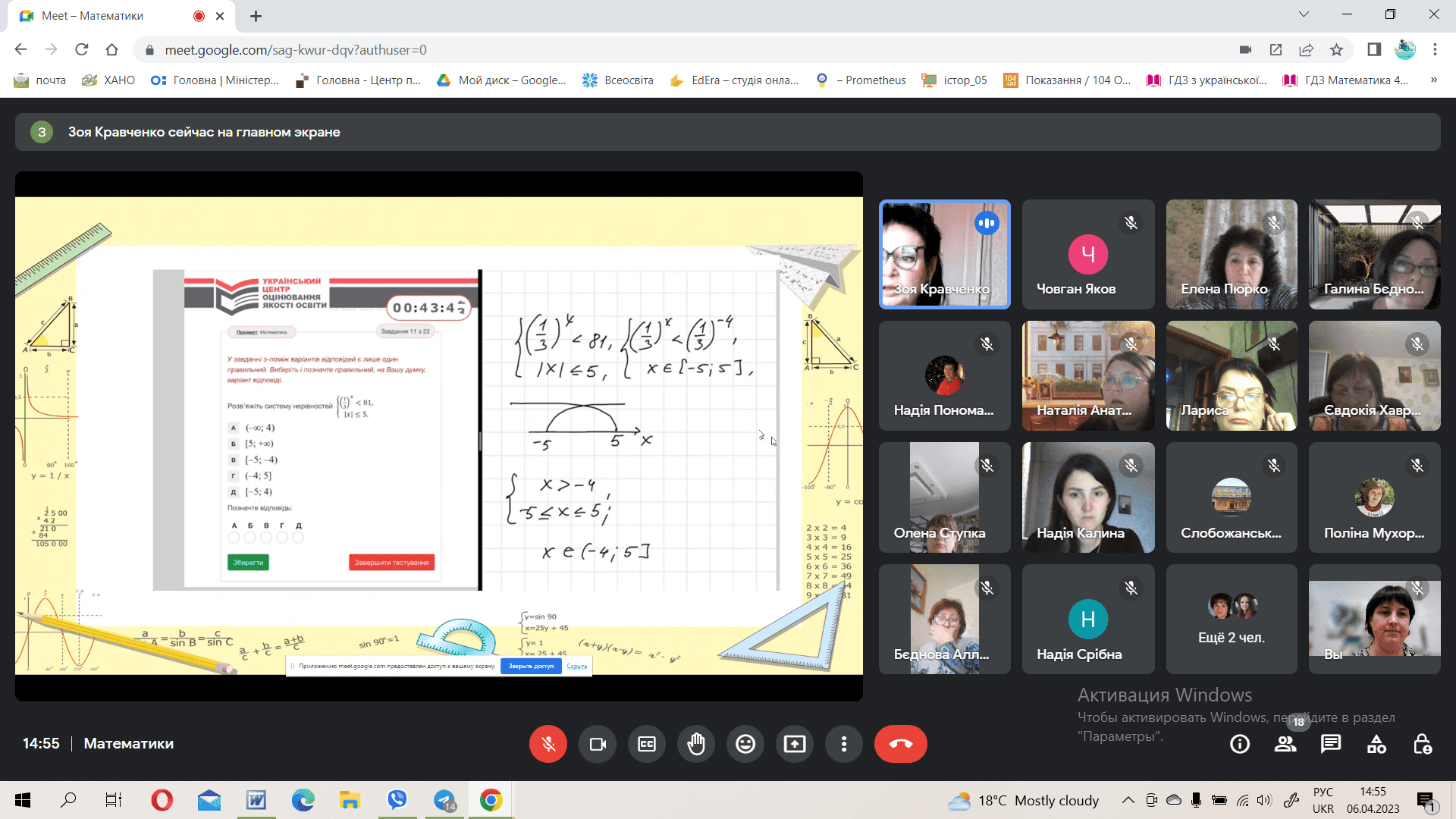Open 'Ещё 2 чел.' participants tile
The image size is (1456, 819).
click(1232, 618)
